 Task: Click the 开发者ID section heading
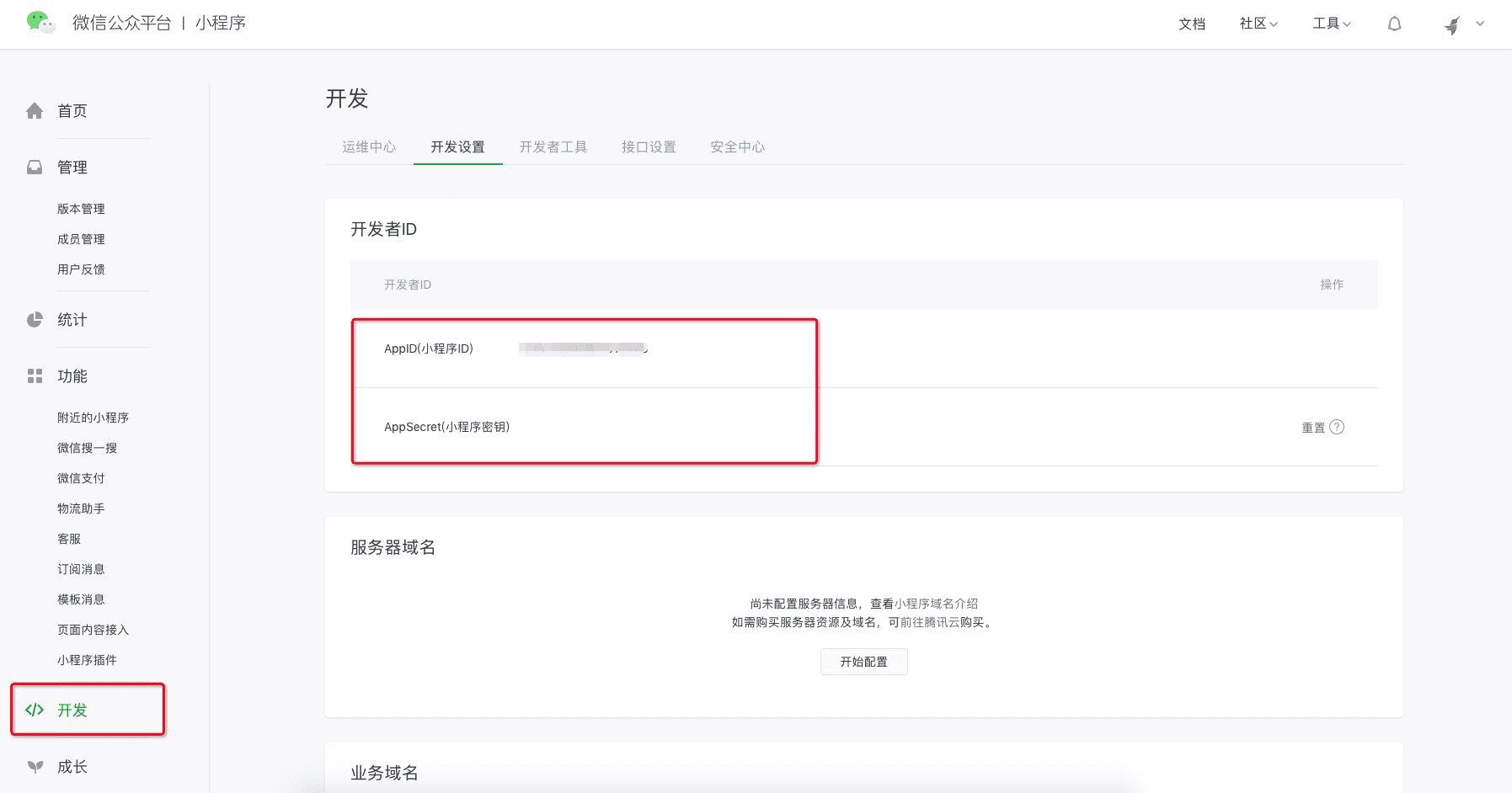coord(383,229)
